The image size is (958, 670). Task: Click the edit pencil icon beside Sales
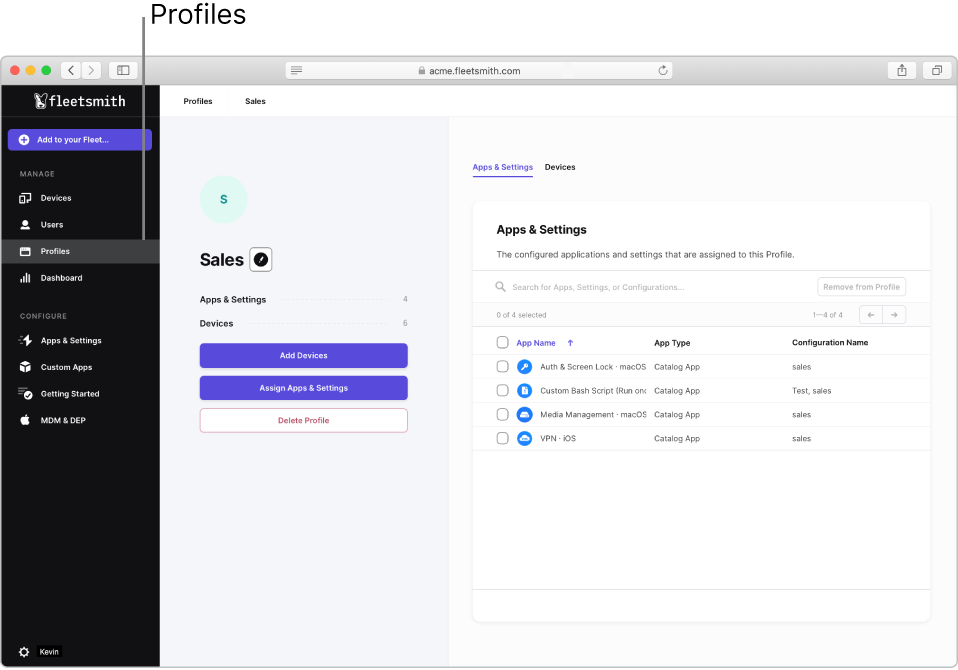point(260,260)
